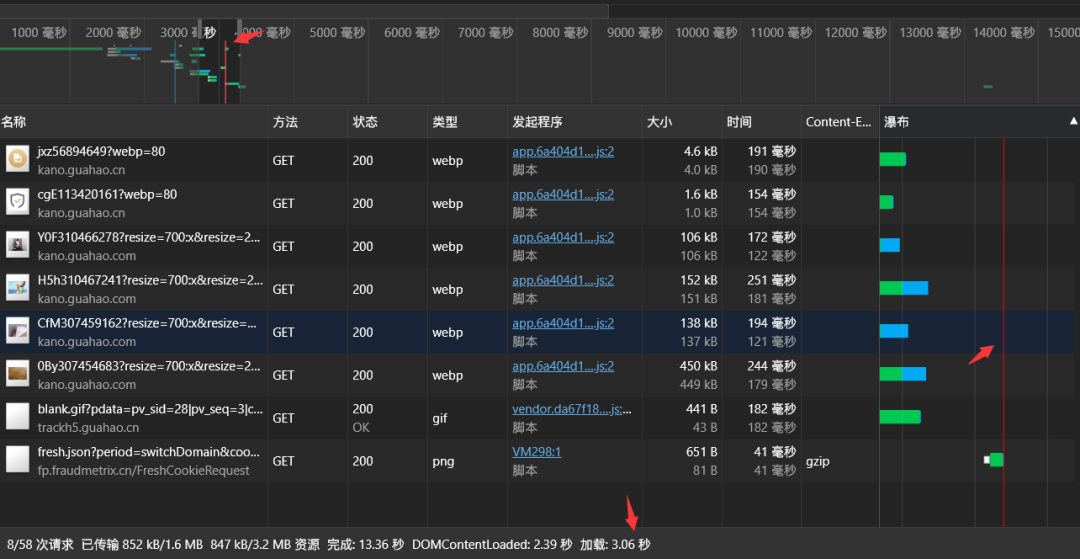Select the fresh.json?period=switchDomain request name
The height and width of the screenshot is (559, 1080).
tap(150, 452)
